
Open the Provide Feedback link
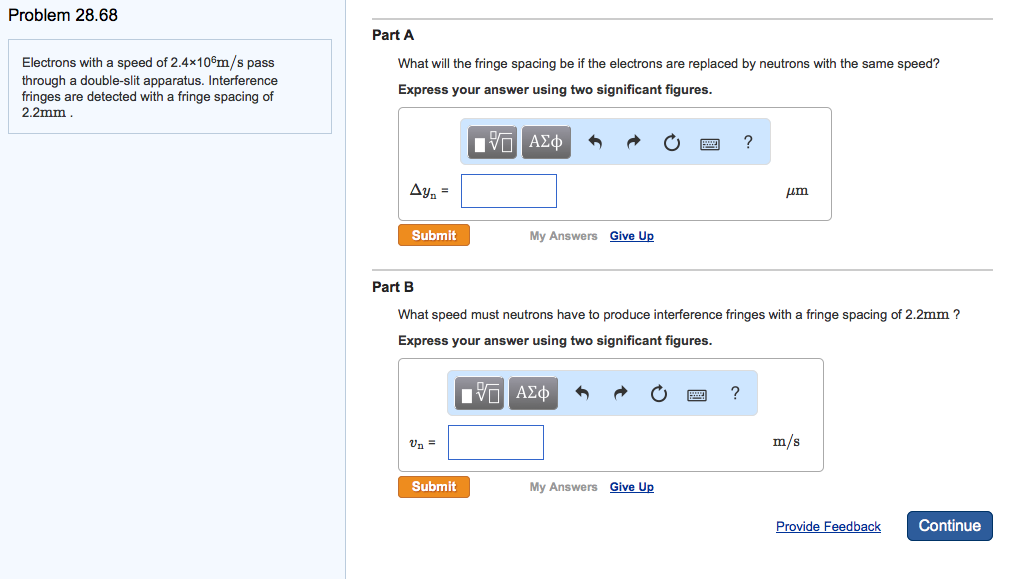click(828, 527)
